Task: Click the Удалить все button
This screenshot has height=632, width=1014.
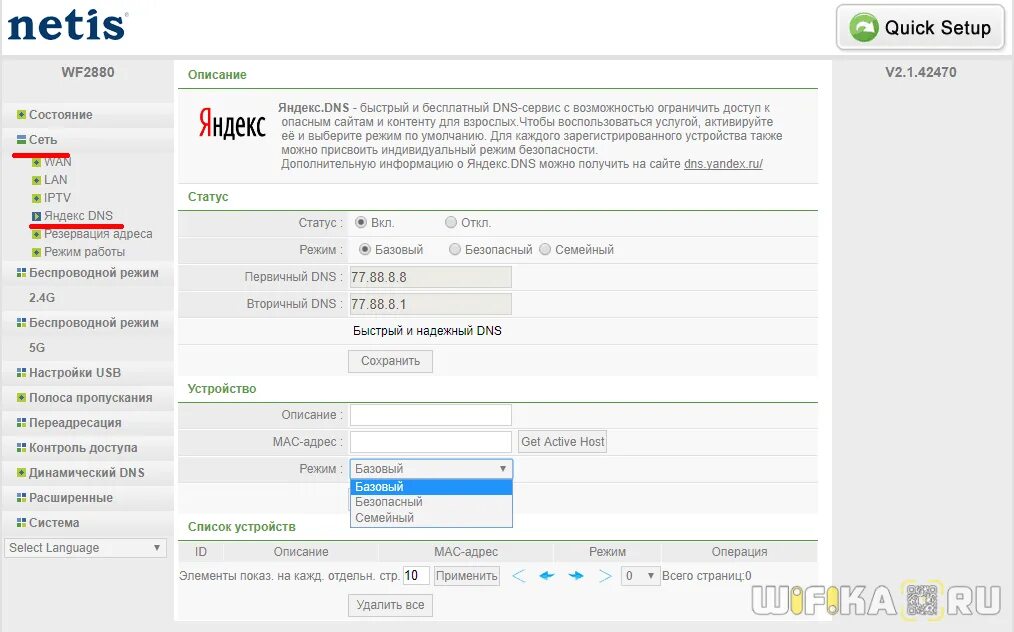Action: pyautogui.click(x=390, y=605)
